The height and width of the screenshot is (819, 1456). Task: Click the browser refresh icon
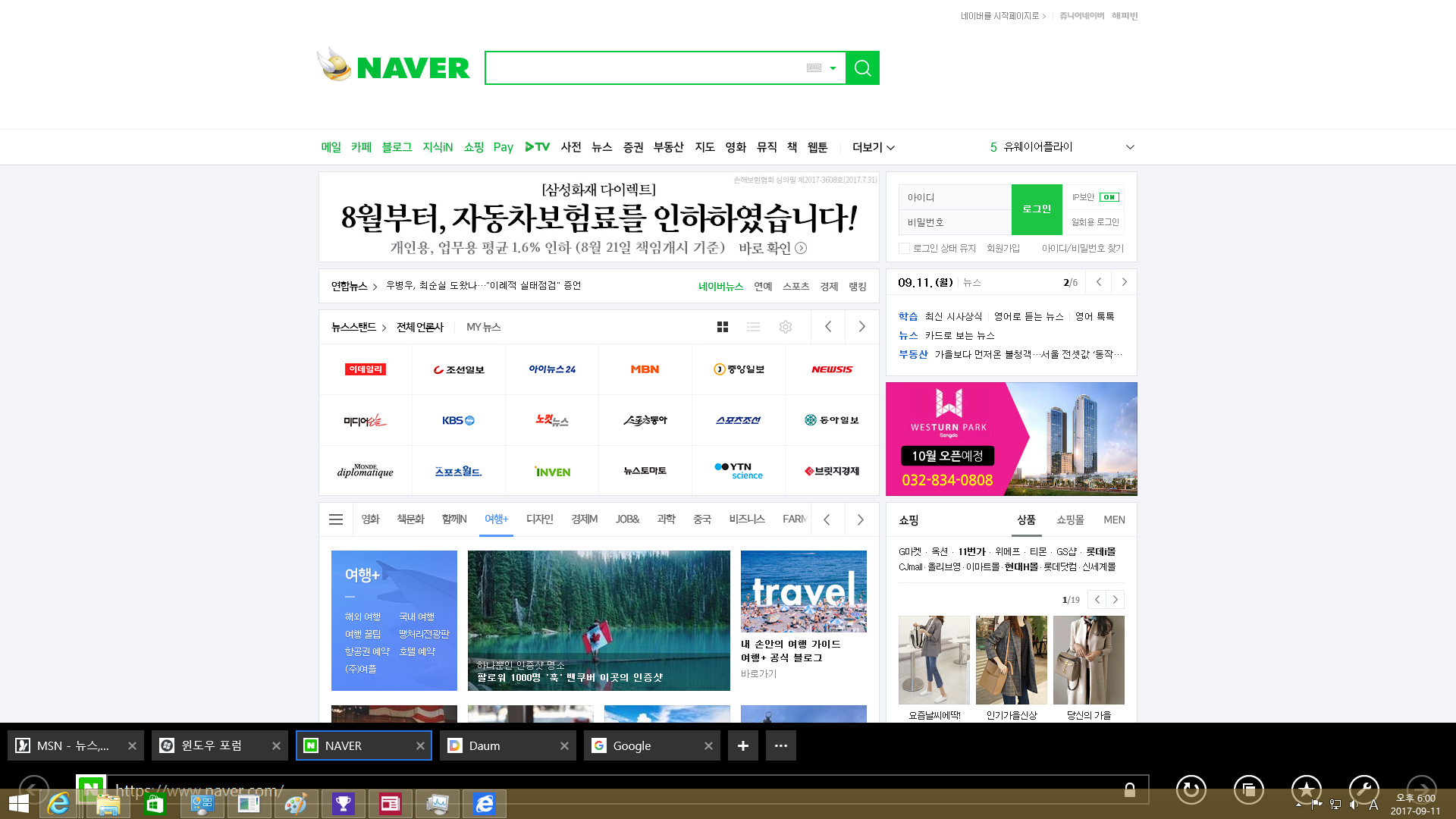click(x=1191, y=789)
